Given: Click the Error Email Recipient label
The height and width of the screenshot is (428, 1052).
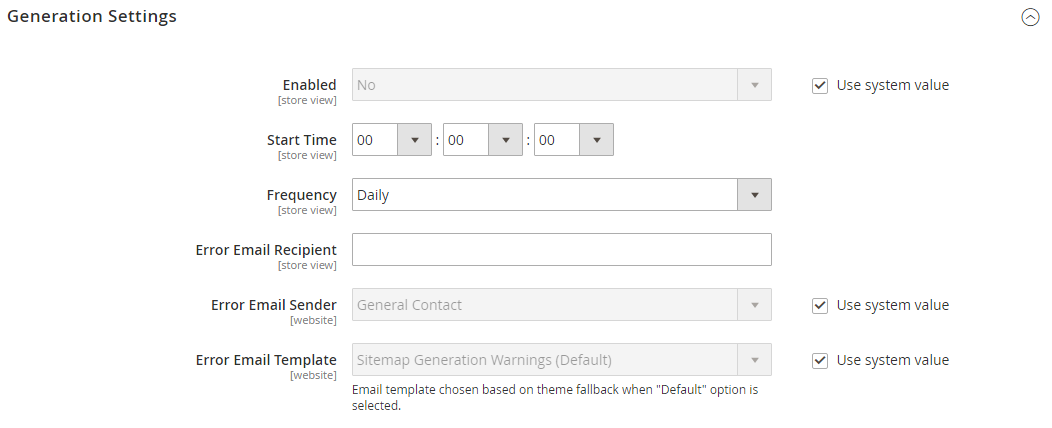Looking at the screenshot, I should coord(266,249).
